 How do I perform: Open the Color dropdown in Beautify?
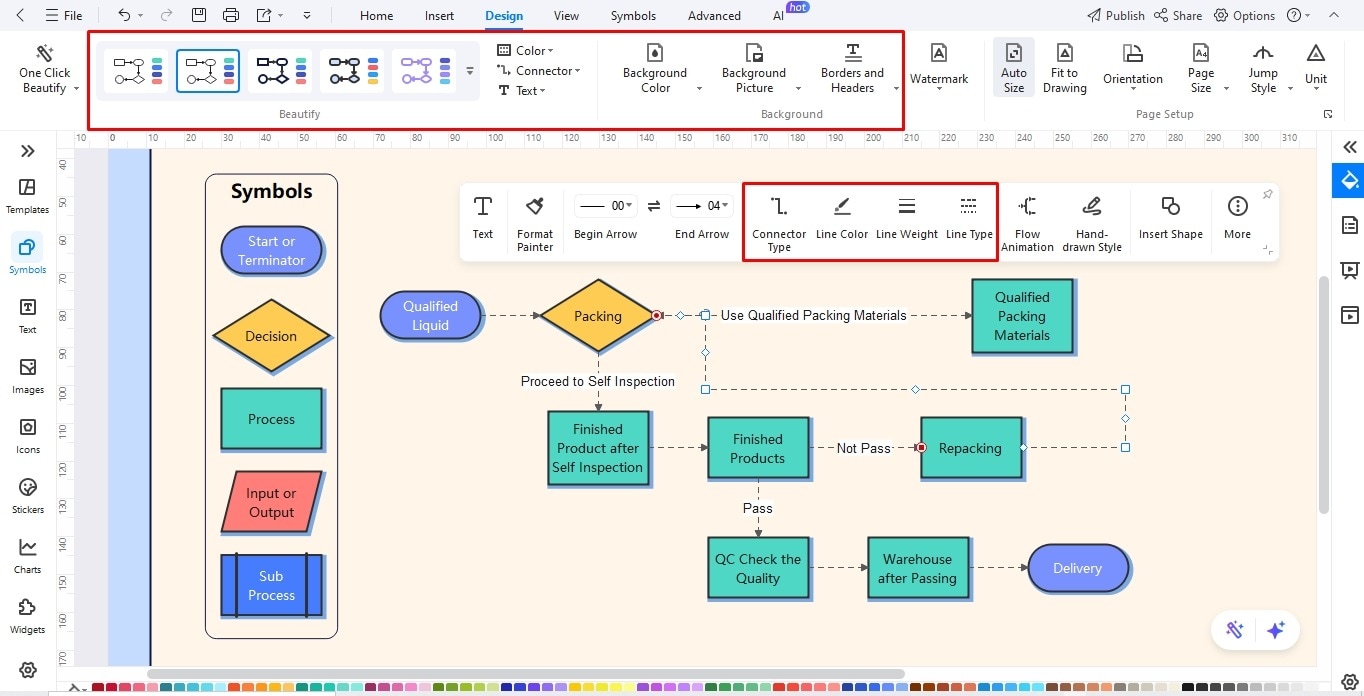tap(526, 50)
